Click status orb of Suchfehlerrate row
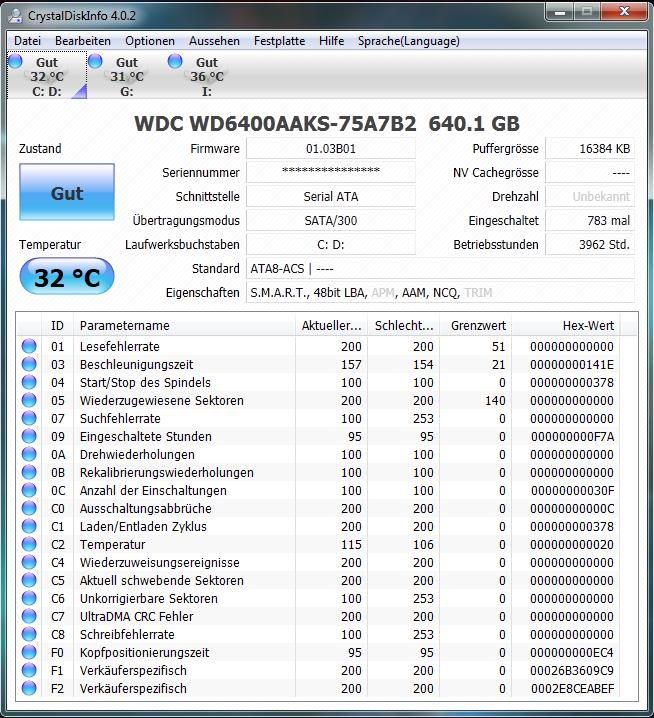This screenshot has width=654, height=718. pos(29,418)
